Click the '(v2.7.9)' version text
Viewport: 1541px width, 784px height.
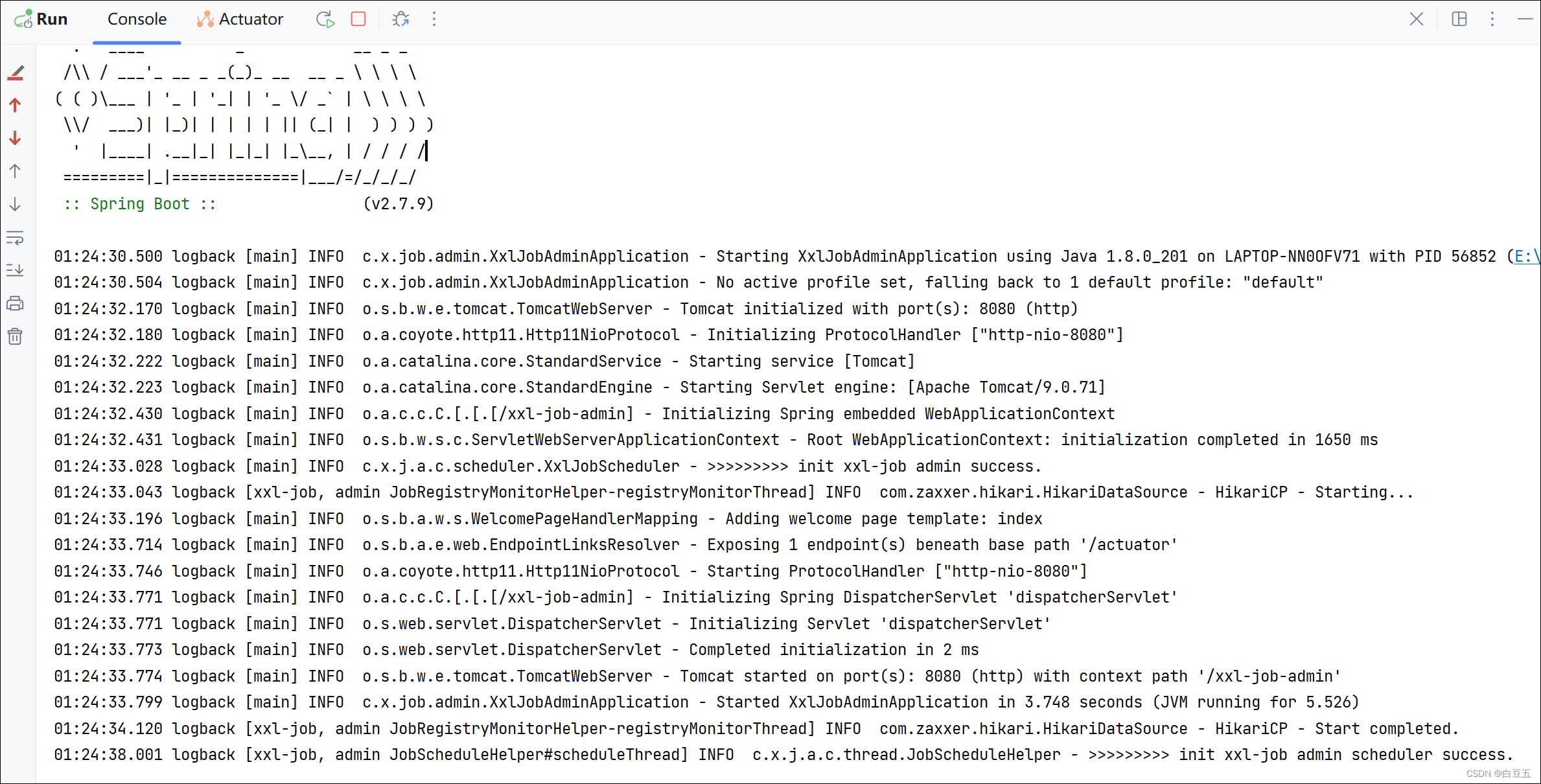(399, 204)
